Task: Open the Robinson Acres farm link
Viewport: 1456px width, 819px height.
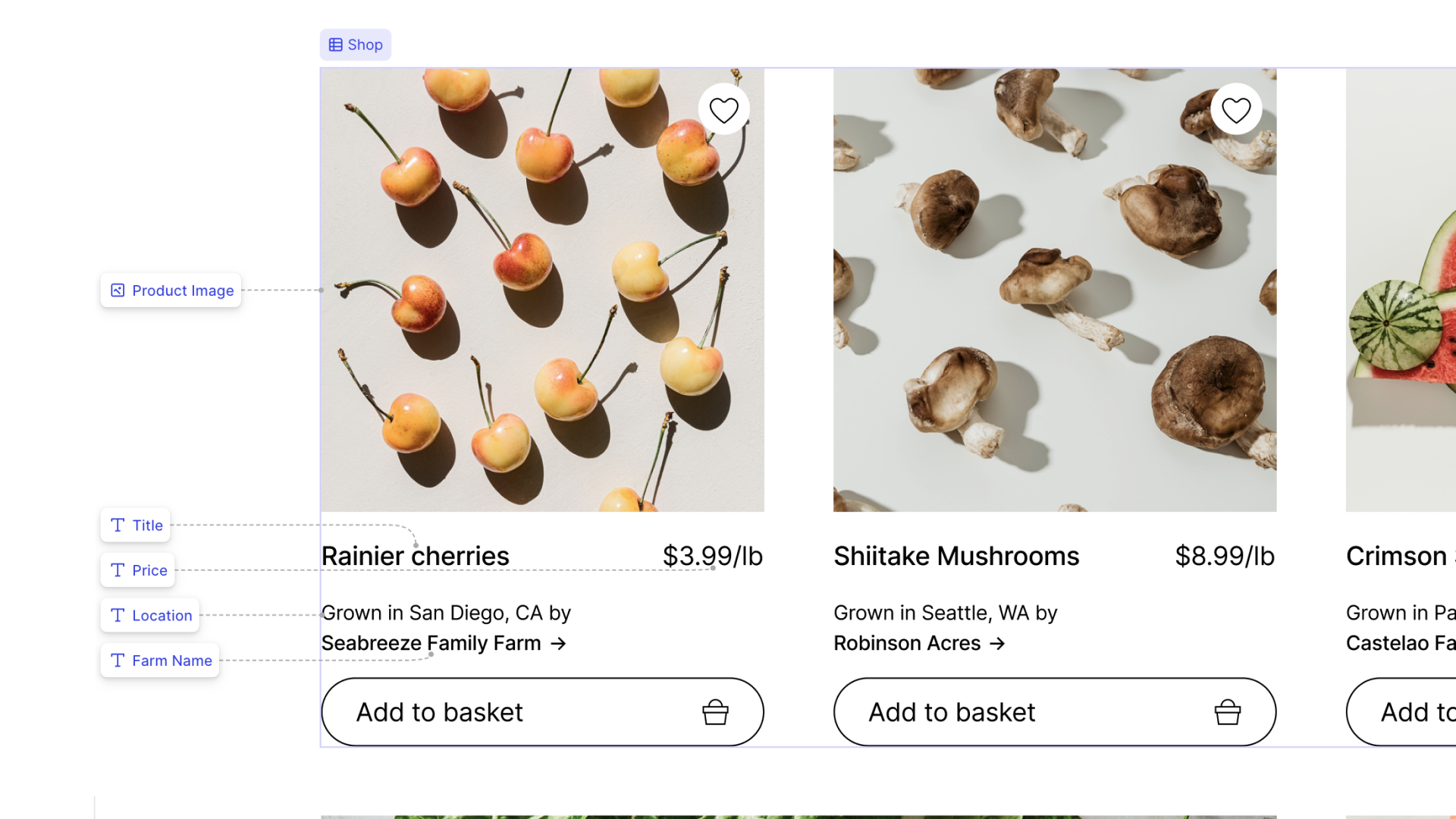Action: [907, 644]
